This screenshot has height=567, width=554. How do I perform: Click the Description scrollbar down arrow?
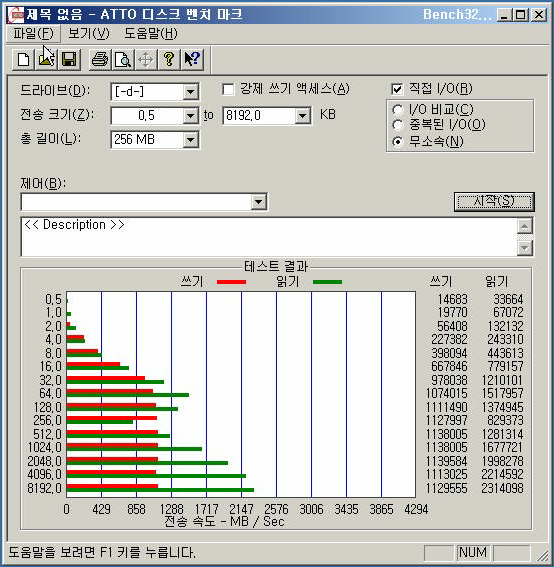(525, 248)
